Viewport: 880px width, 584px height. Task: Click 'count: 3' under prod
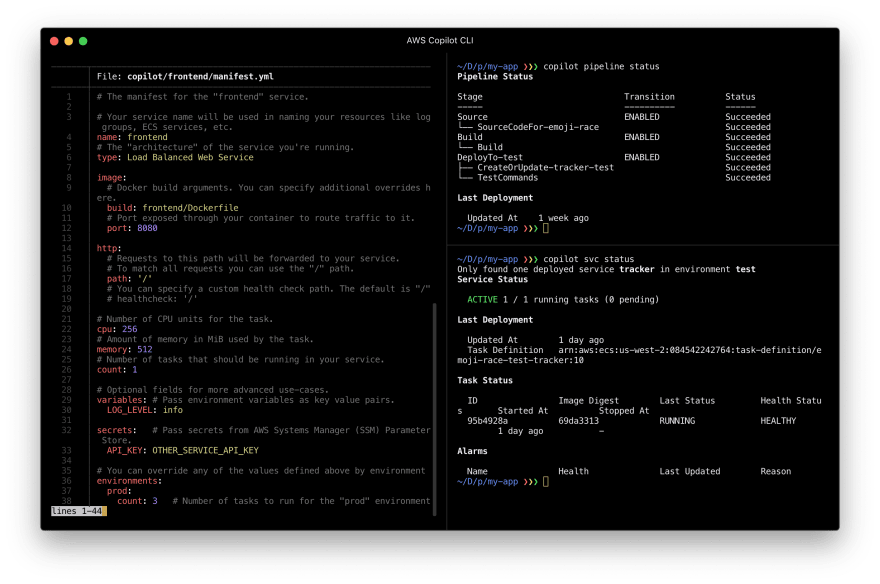137,500
